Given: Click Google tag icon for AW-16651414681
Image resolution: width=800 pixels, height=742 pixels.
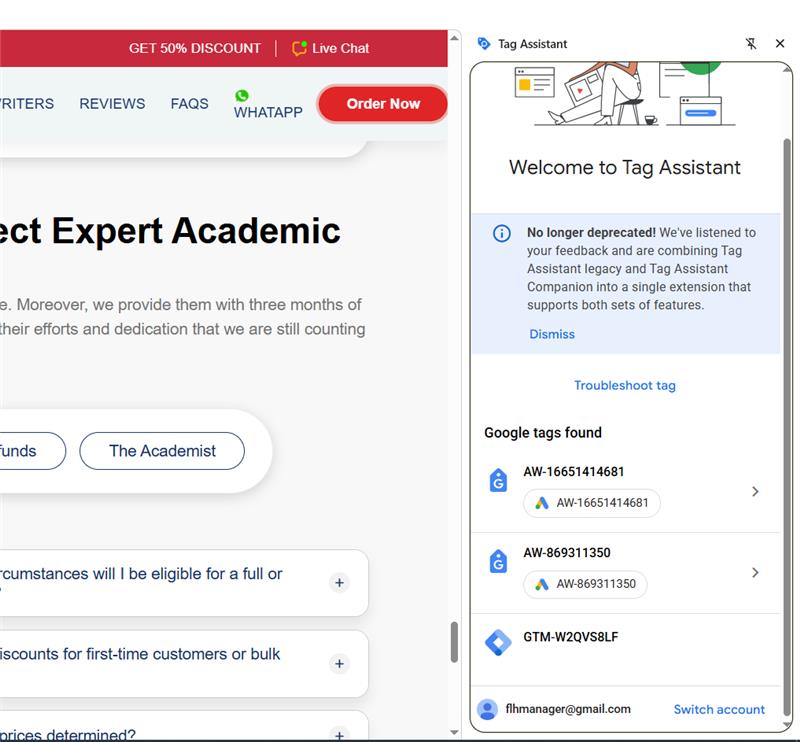Looking at the screenshot, I should click(x=498, y=481).
